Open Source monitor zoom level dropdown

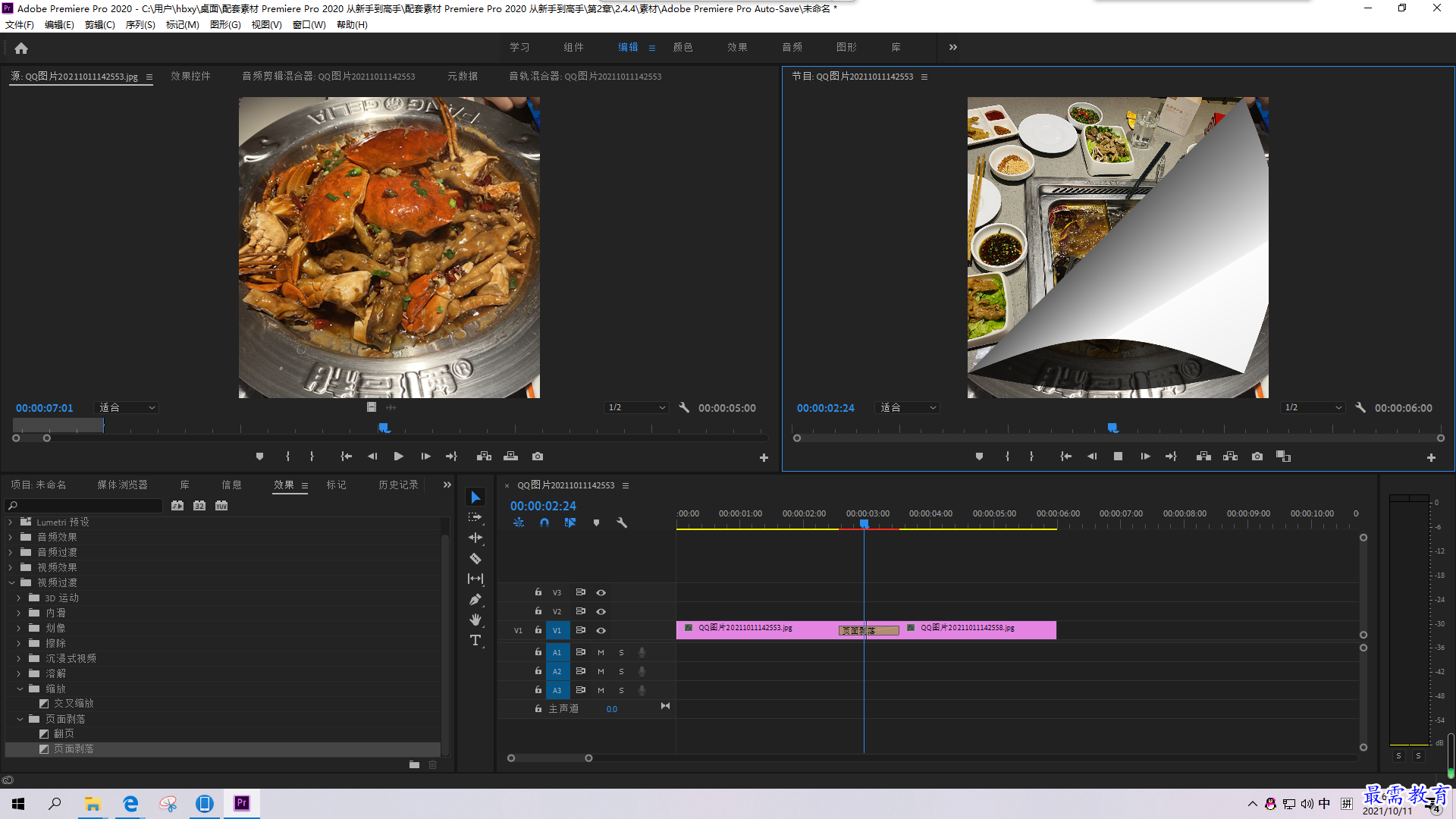tap(126, 408)
